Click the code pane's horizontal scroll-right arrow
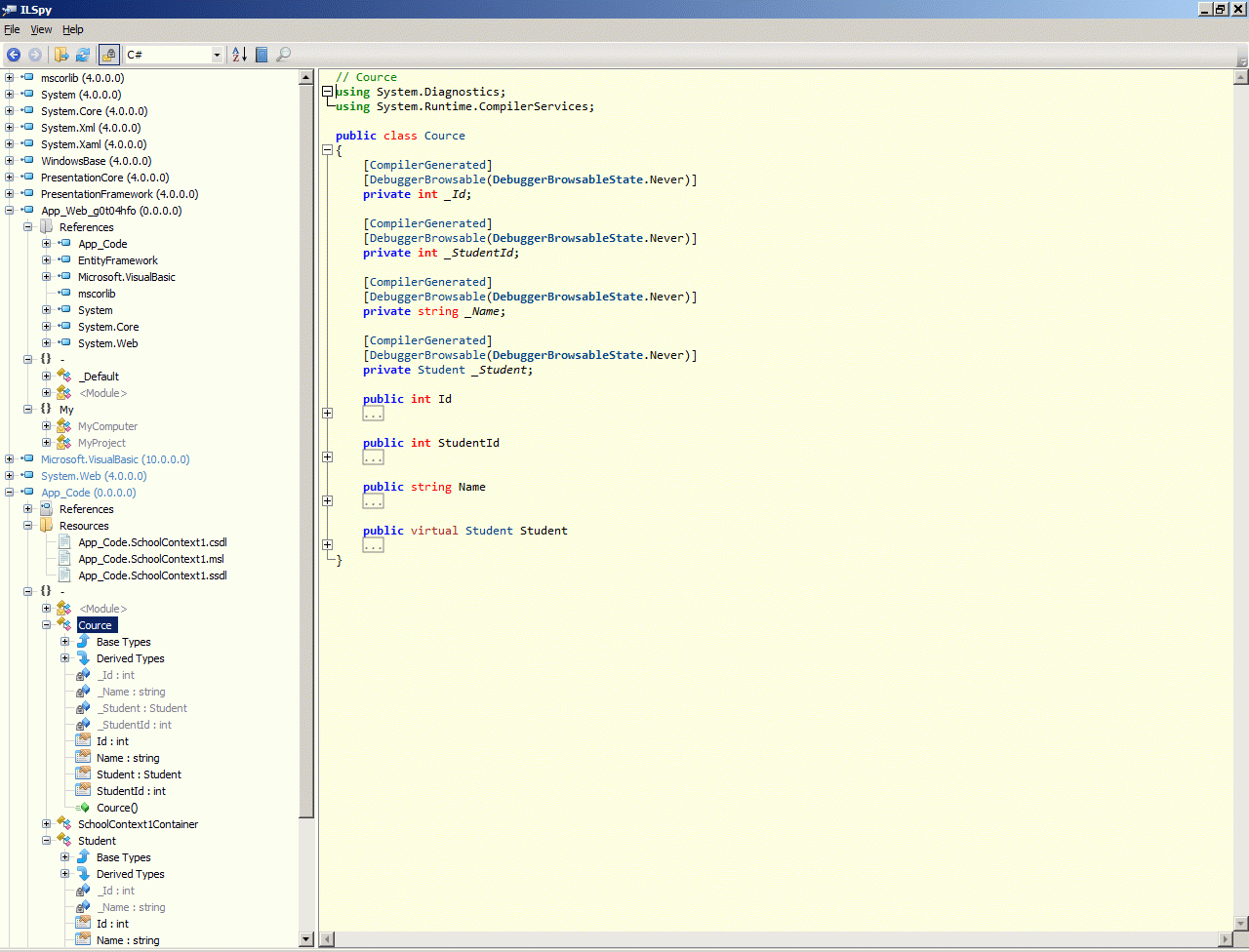Viewport: 1249px width, 952px height. (x=1226, y=939)
